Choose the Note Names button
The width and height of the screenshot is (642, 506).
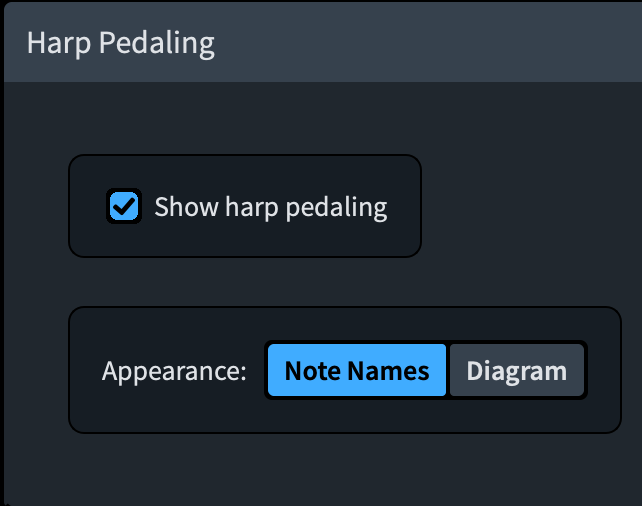pyautogui.click(x=357, y=371)
